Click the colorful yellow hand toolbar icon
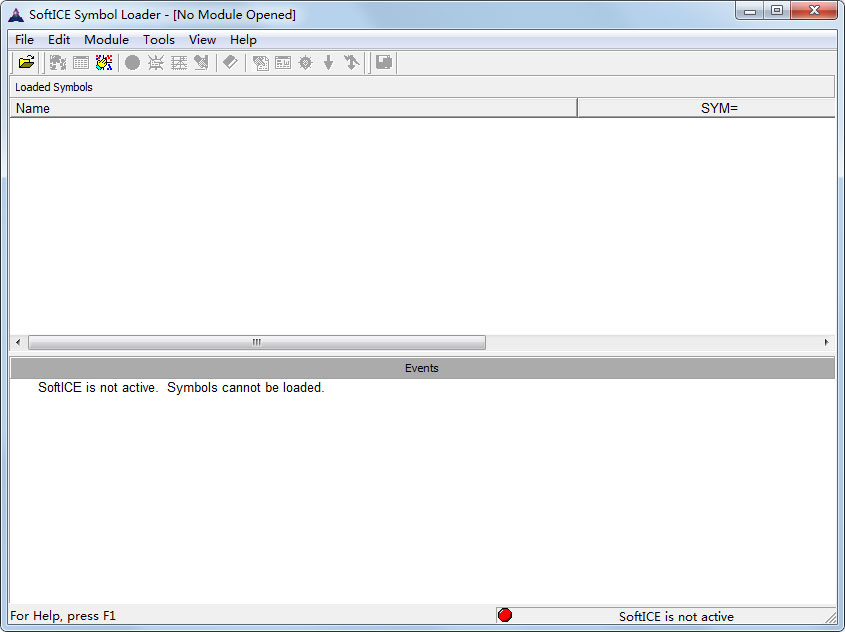This screenshot has width=845, height=632. pyautogui.click(x=103, y=62)
